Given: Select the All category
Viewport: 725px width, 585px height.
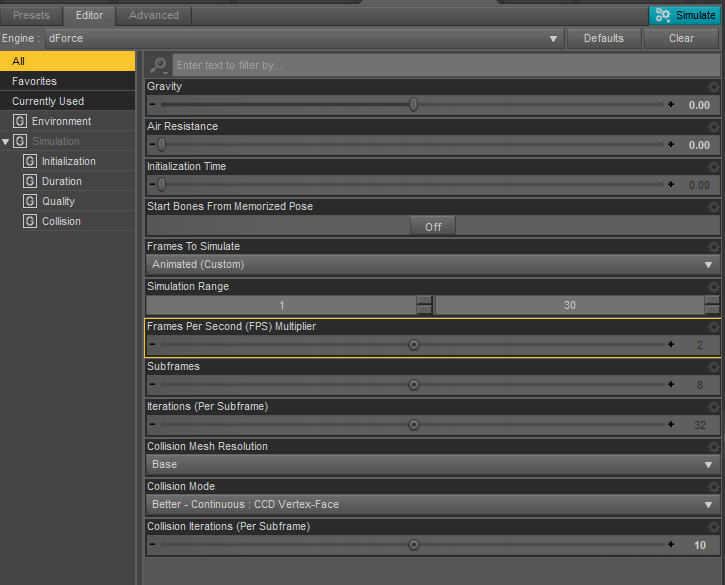Looking at the screenshot, I should pyautogui.click(x=68, y=61).
